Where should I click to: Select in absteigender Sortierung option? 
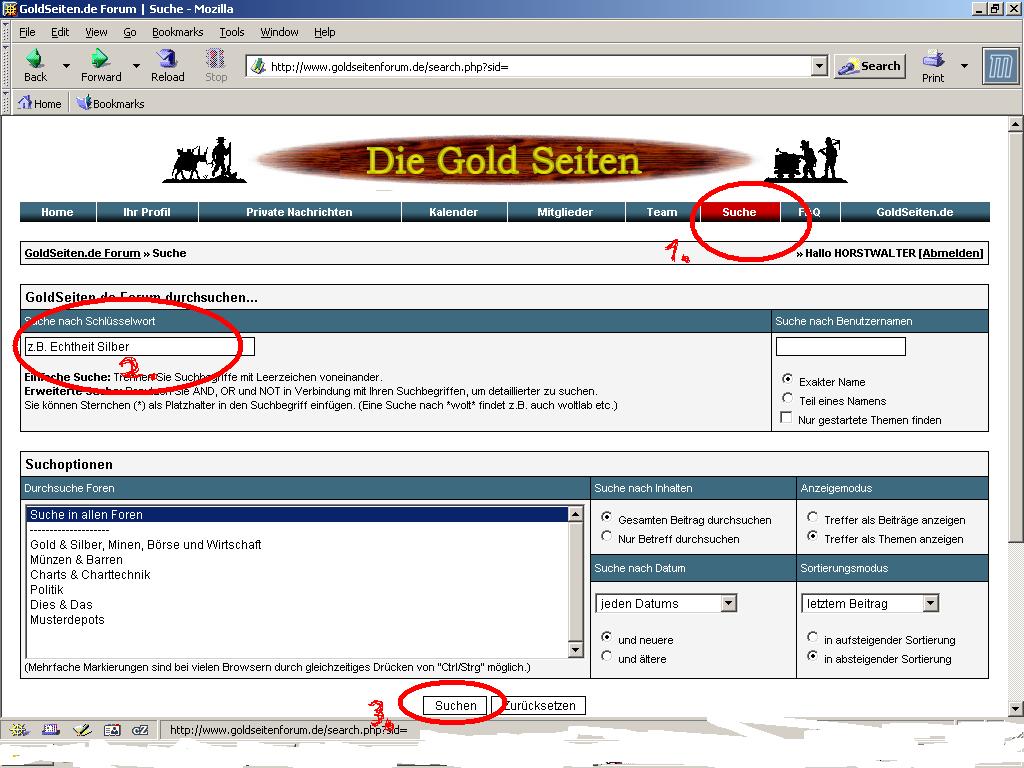click(812, 656)
